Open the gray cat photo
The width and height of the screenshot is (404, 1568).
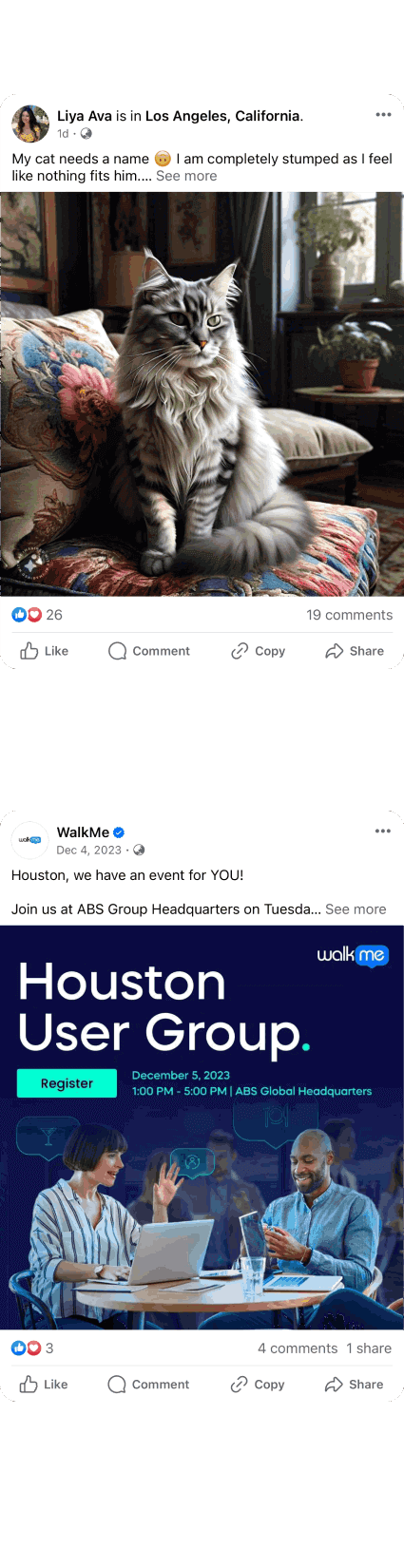202,394
